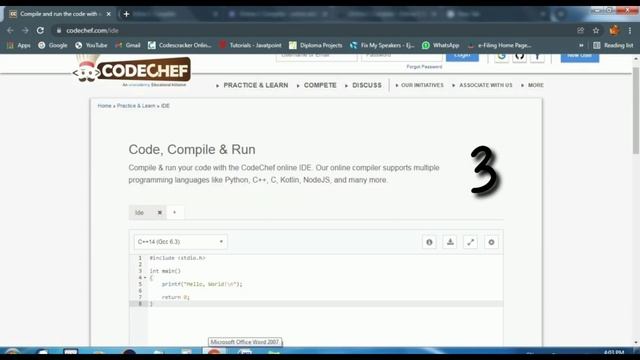Focus the Username or Email field

pyautogui.click(x=317, y=57)
